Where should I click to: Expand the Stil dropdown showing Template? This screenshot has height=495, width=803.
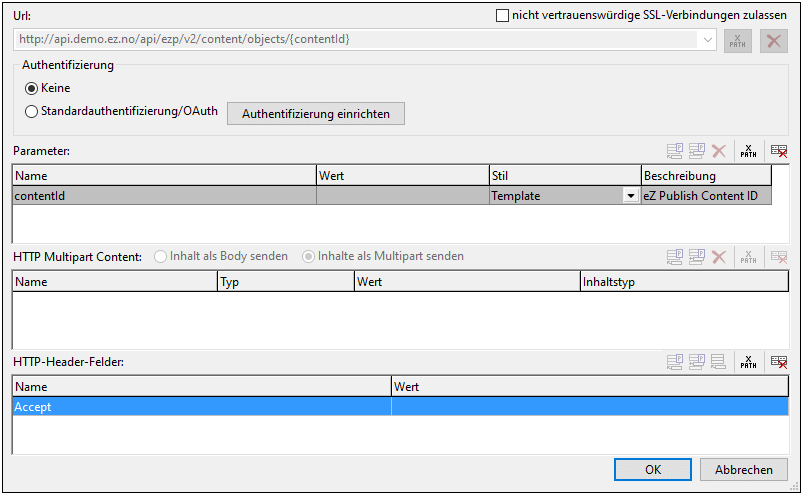(630, 196)
